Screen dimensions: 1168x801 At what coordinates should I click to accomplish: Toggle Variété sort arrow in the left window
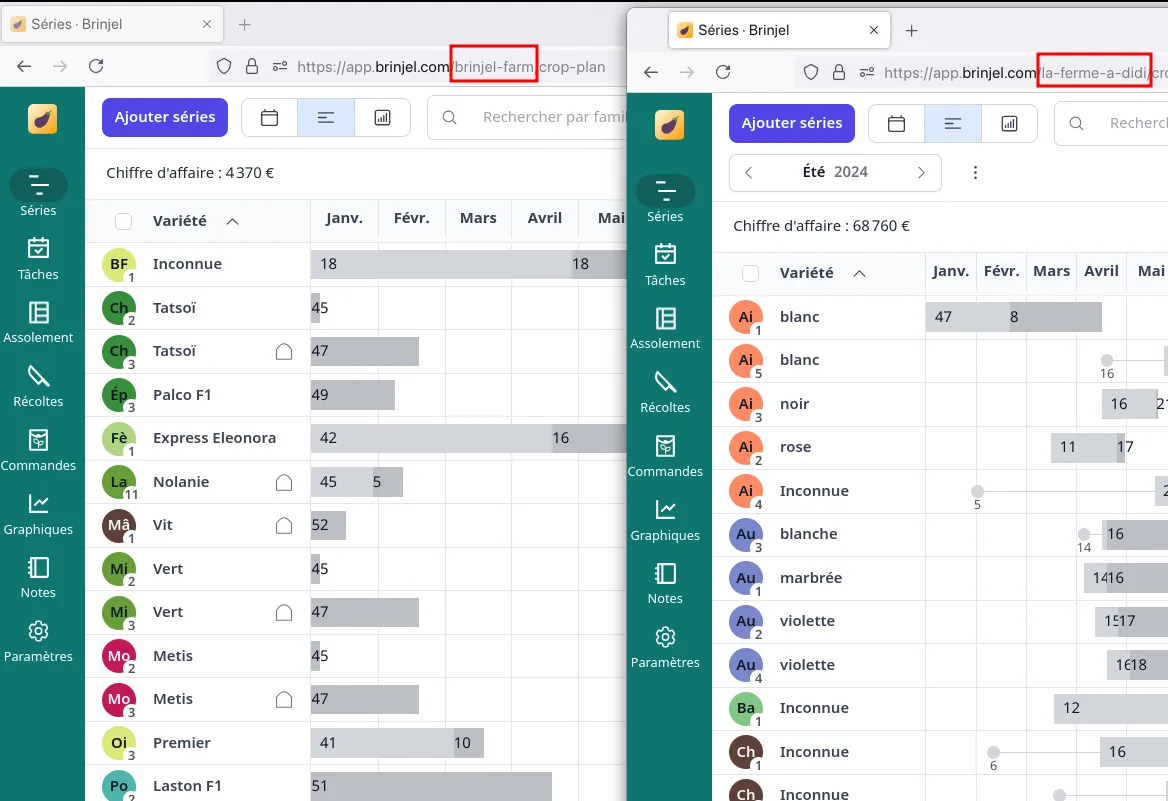pos(233,221)
